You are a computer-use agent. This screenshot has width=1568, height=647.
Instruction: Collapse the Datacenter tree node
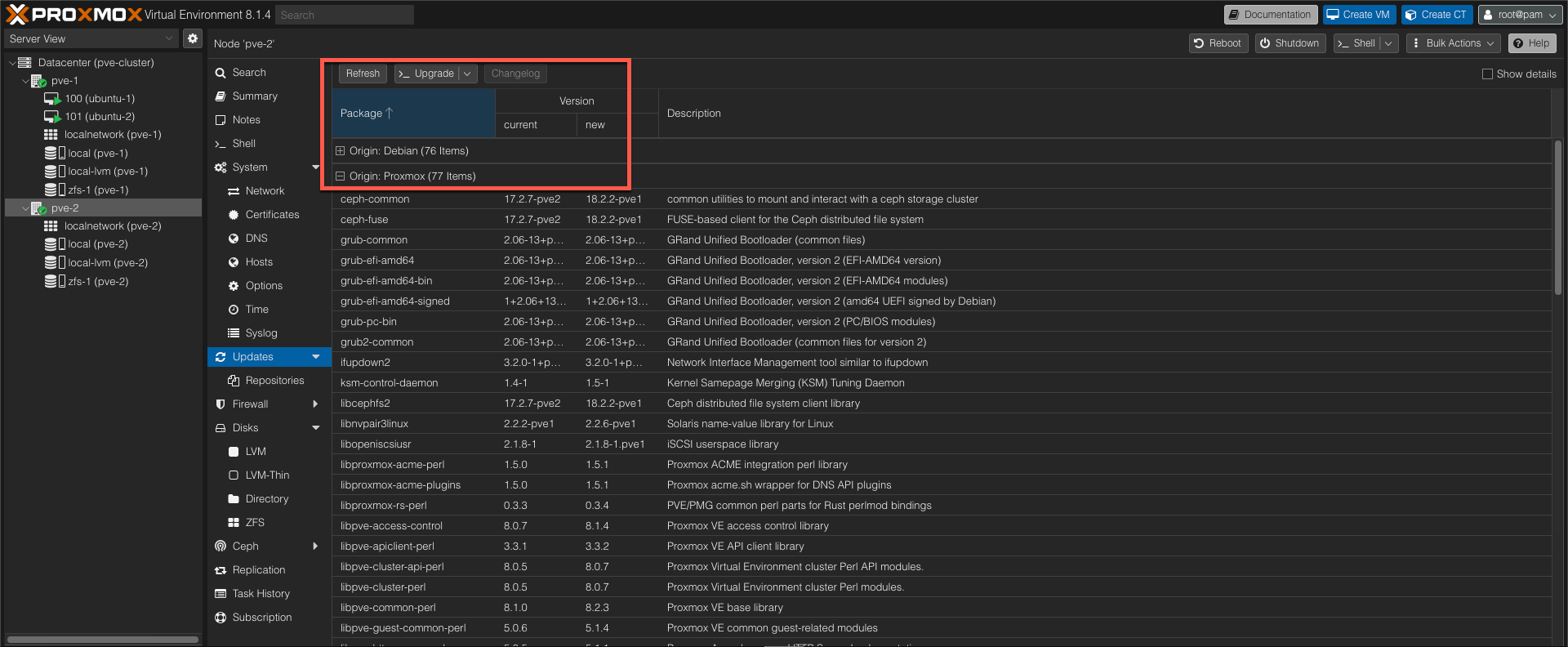(12, 63)
